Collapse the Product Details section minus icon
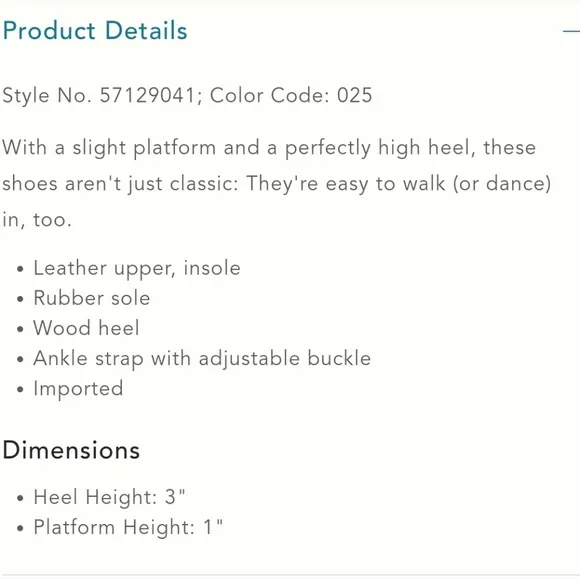Screen dimensions: 580x579 click(571, 31)
